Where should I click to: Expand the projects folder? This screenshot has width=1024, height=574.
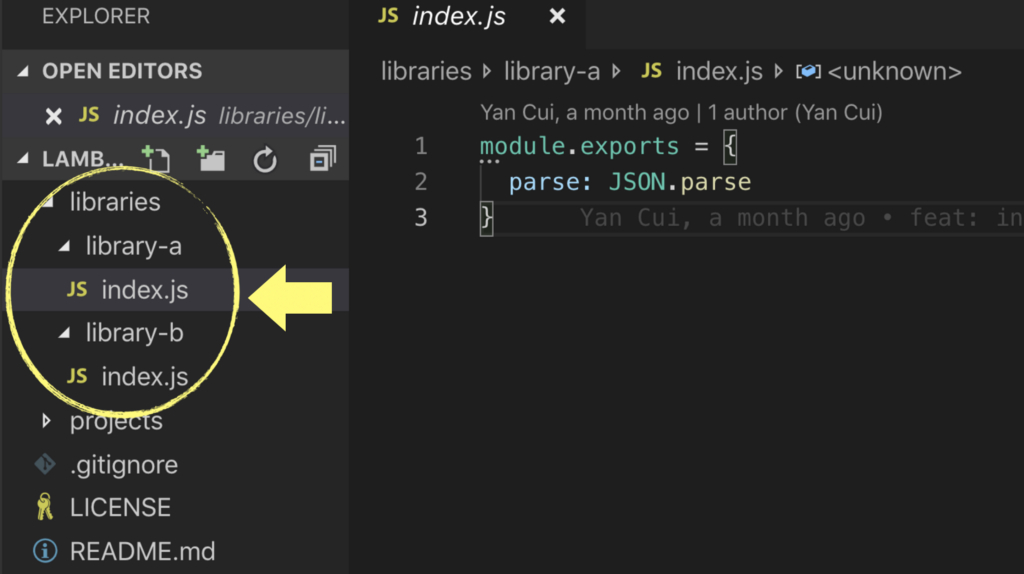pyautogui.click(x=46, y=421)
